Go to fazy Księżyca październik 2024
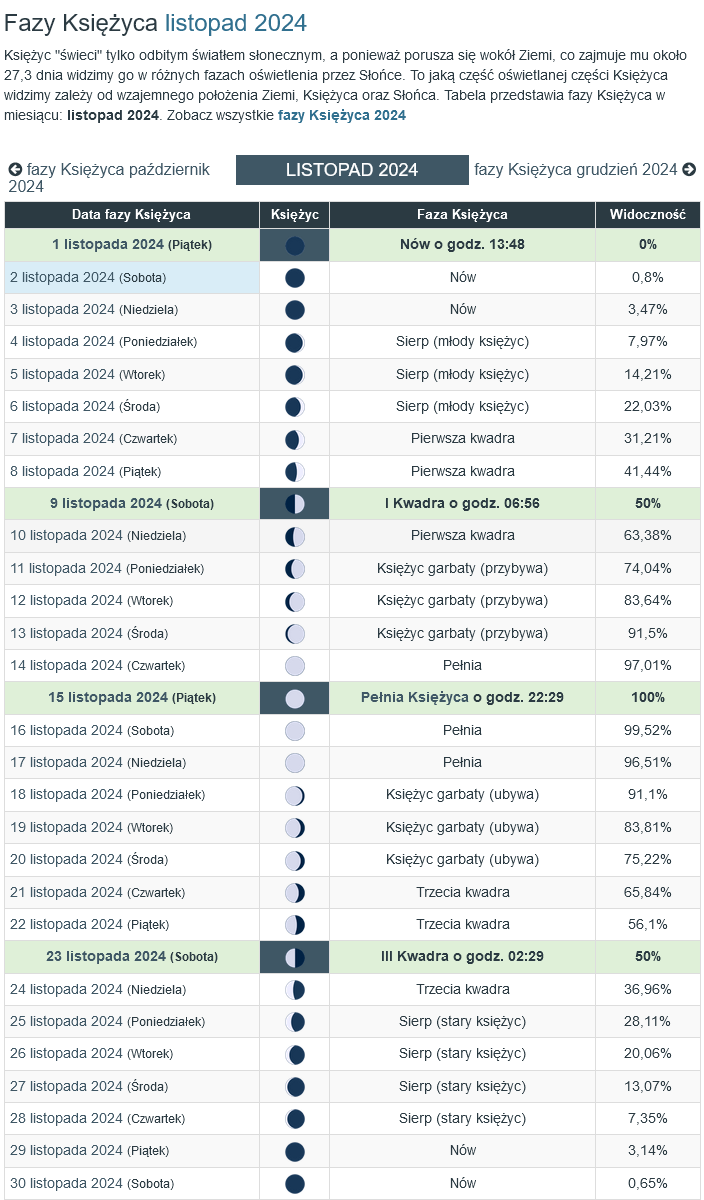Viewport: 704px width, 1200px height. click(110, 177)
